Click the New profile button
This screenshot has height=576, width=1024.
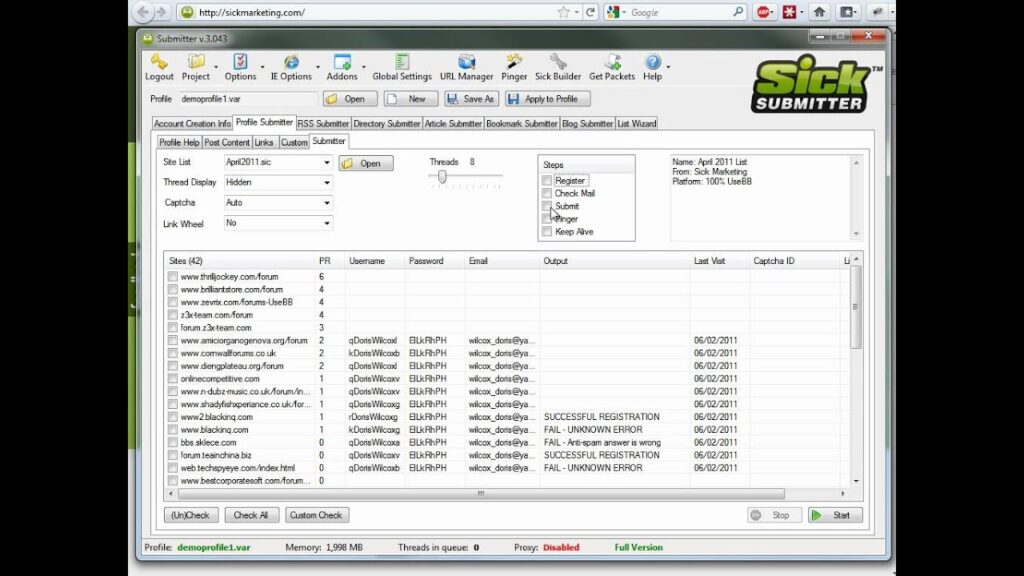tap(410, 99)
